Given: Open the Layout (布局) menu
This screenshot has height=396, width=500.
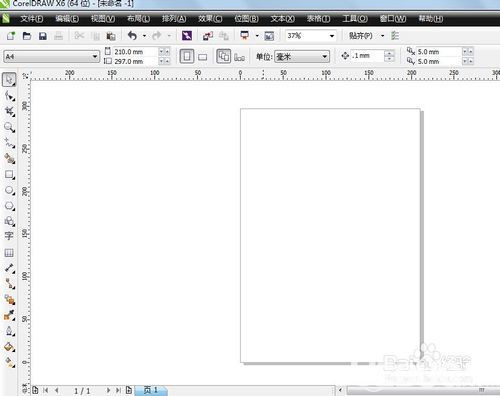Looking at the screenshot, I should pos(138,19).
